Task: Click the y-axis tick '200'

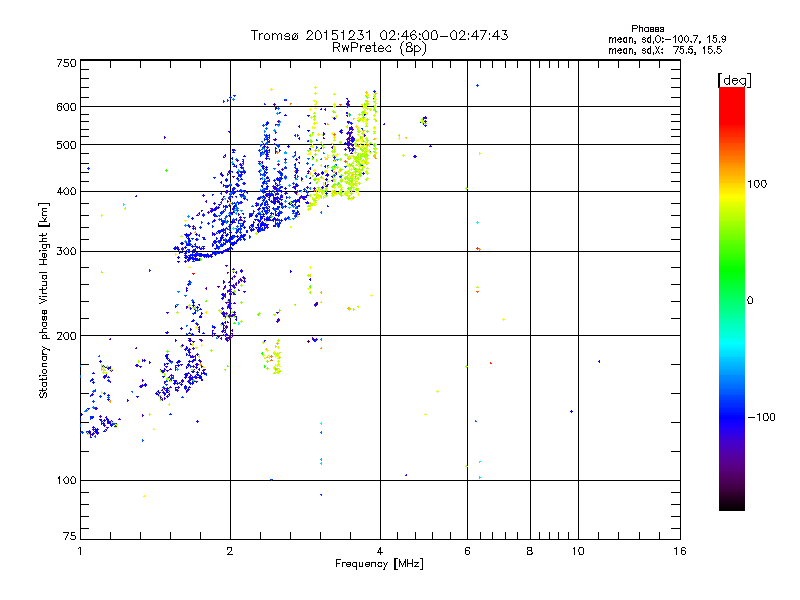Action: (x=66, y=336)
